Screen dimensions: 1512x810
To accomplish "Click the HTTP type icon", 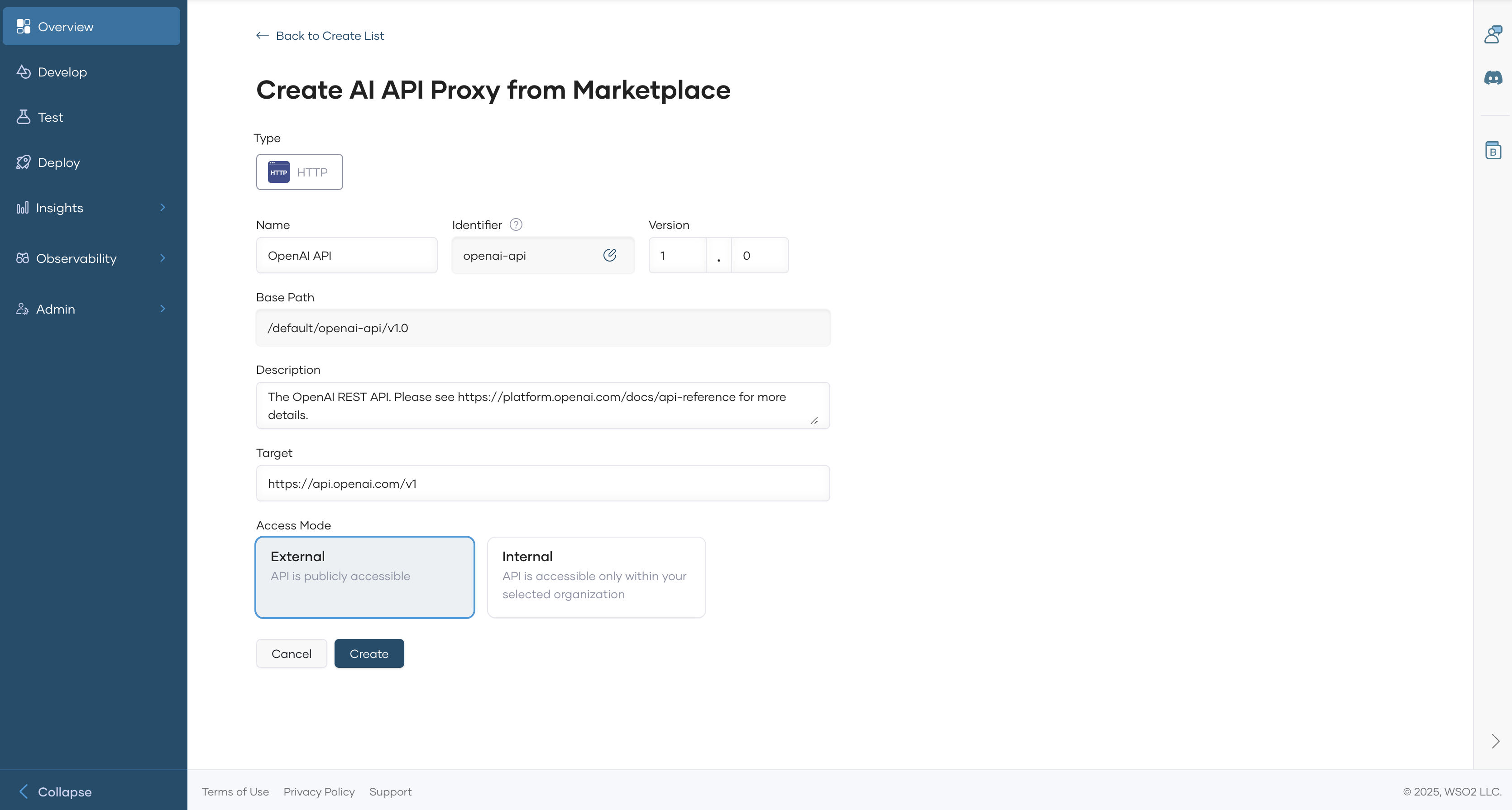I will (x=279, y=172).
